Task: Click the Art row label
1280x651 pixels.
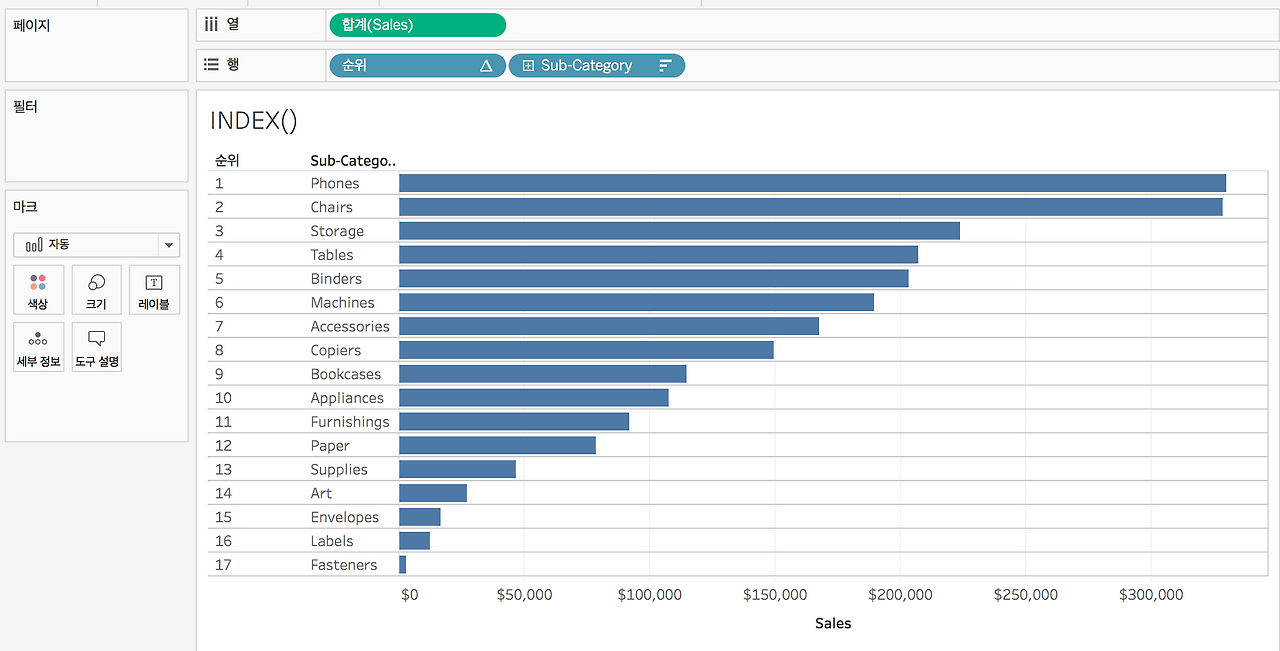Action: (x=321, y=493)
